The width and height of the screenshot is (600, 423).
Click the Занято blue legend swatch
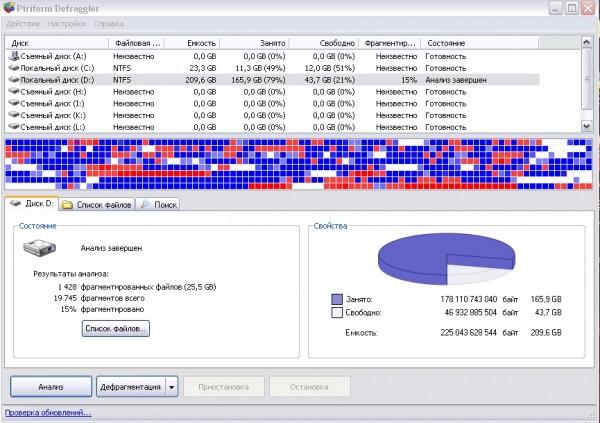coord(337,299)
